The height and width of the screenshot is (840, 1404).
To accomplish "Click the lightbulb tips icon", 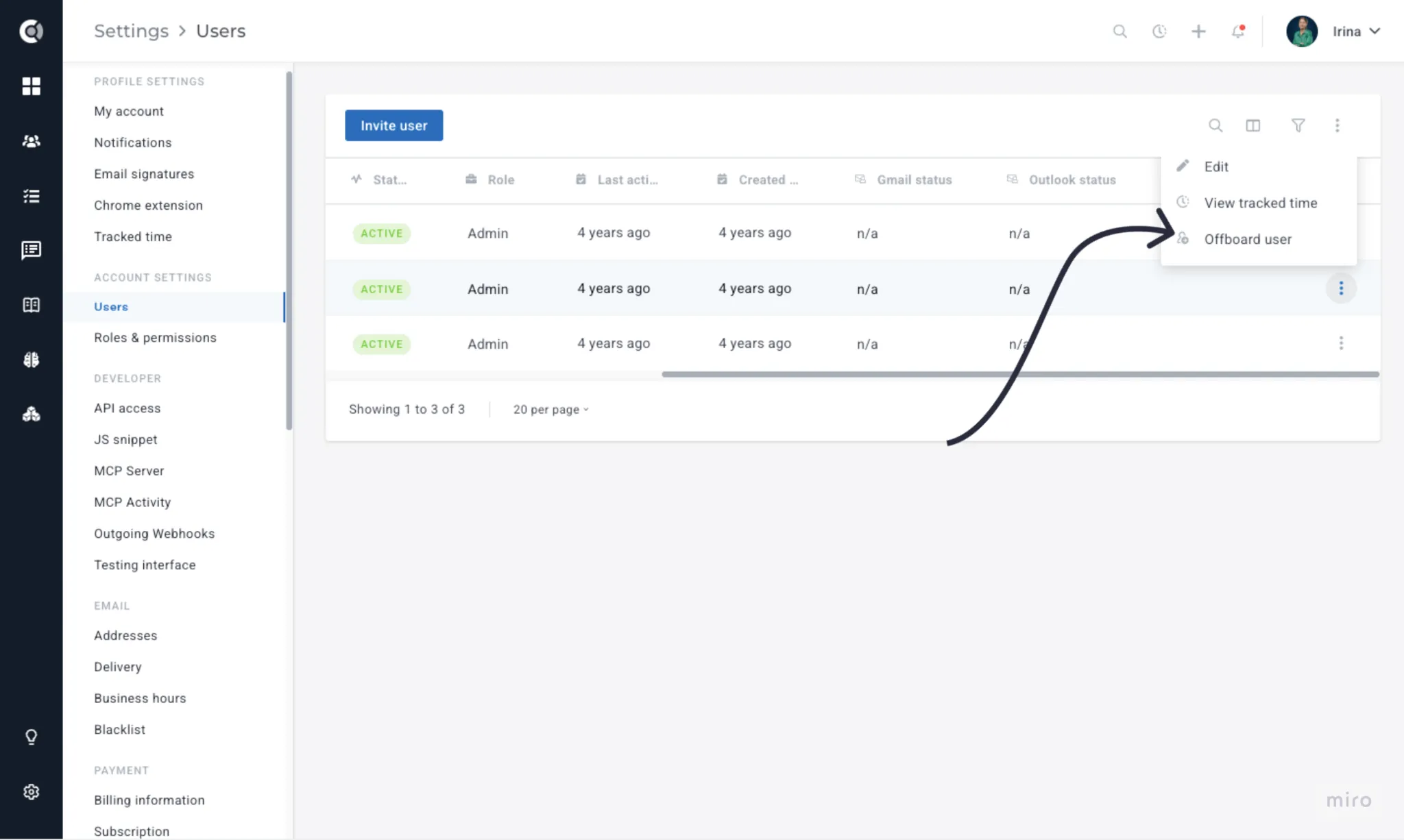I will pos(31,737).
